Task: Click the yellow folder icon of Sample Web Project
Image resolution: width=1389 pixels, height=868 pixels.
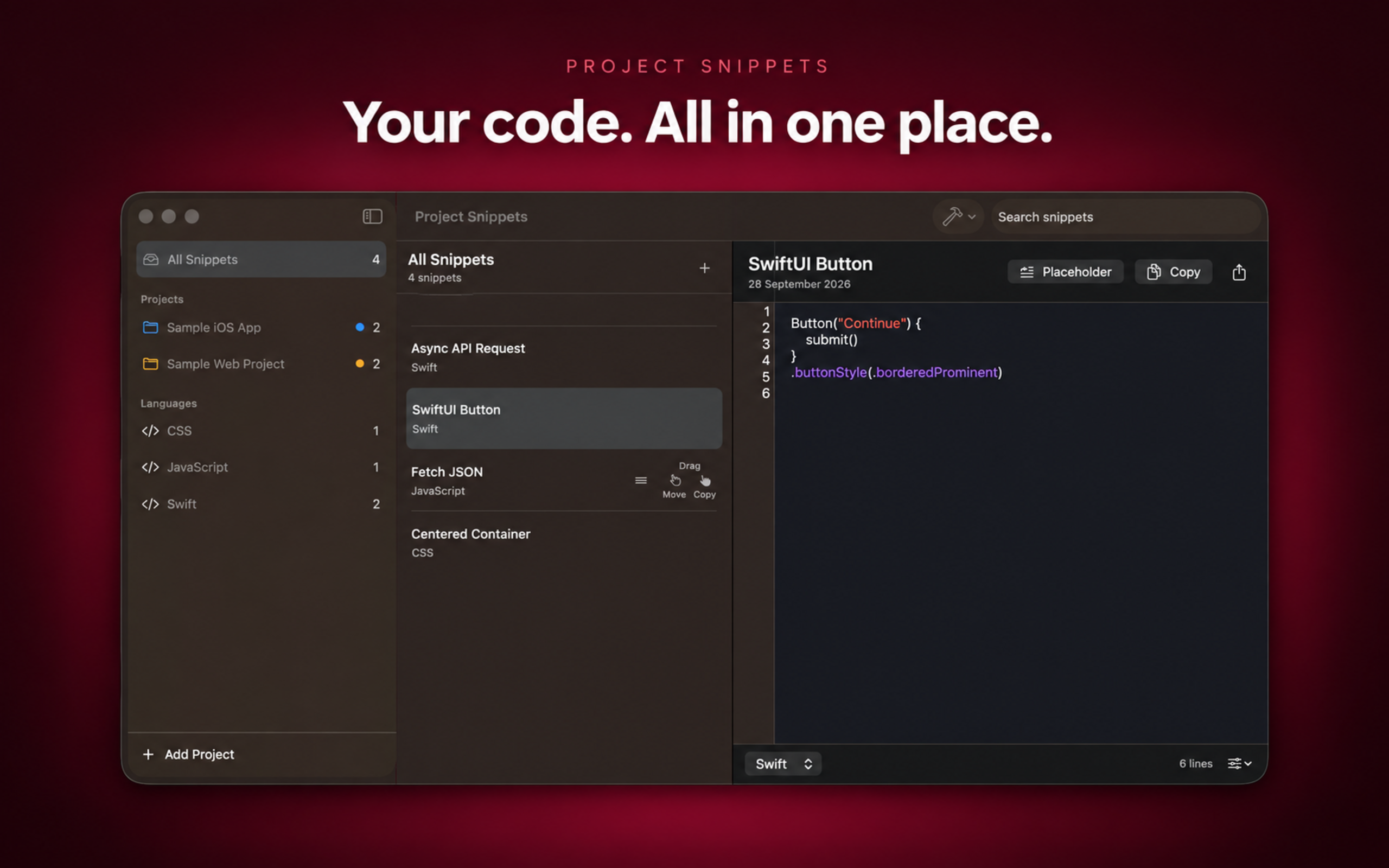Action: tap(150, 364)
